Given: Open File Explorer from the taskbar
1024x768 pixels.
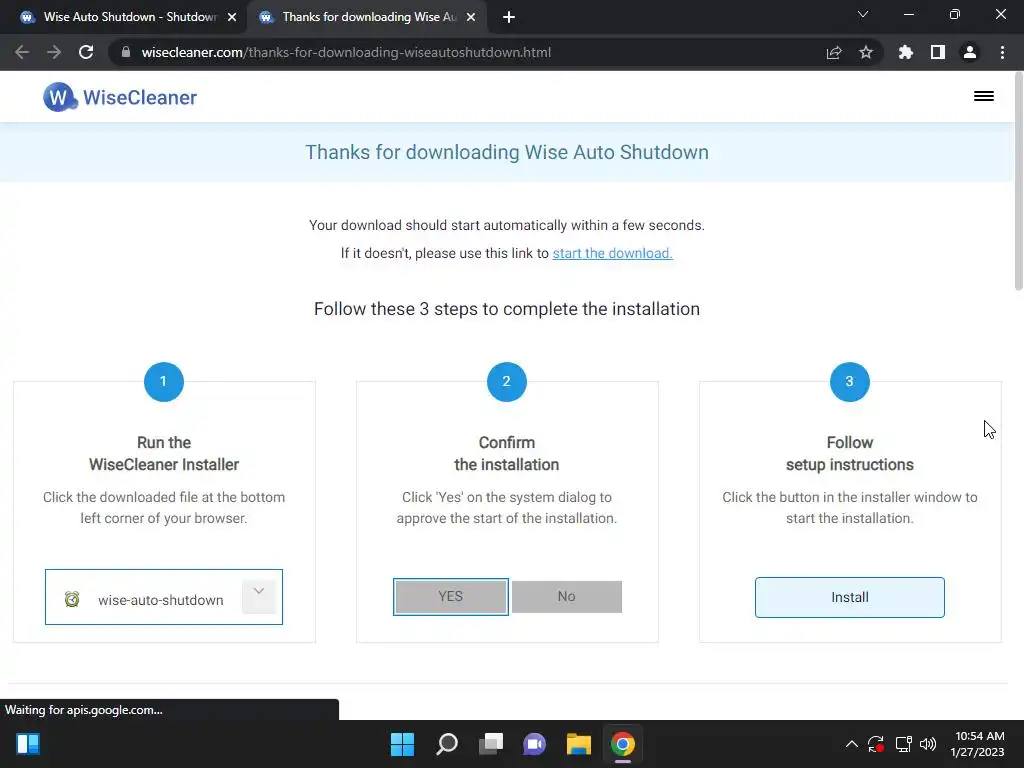Looking at the screenshot, I should pos(579,744).
